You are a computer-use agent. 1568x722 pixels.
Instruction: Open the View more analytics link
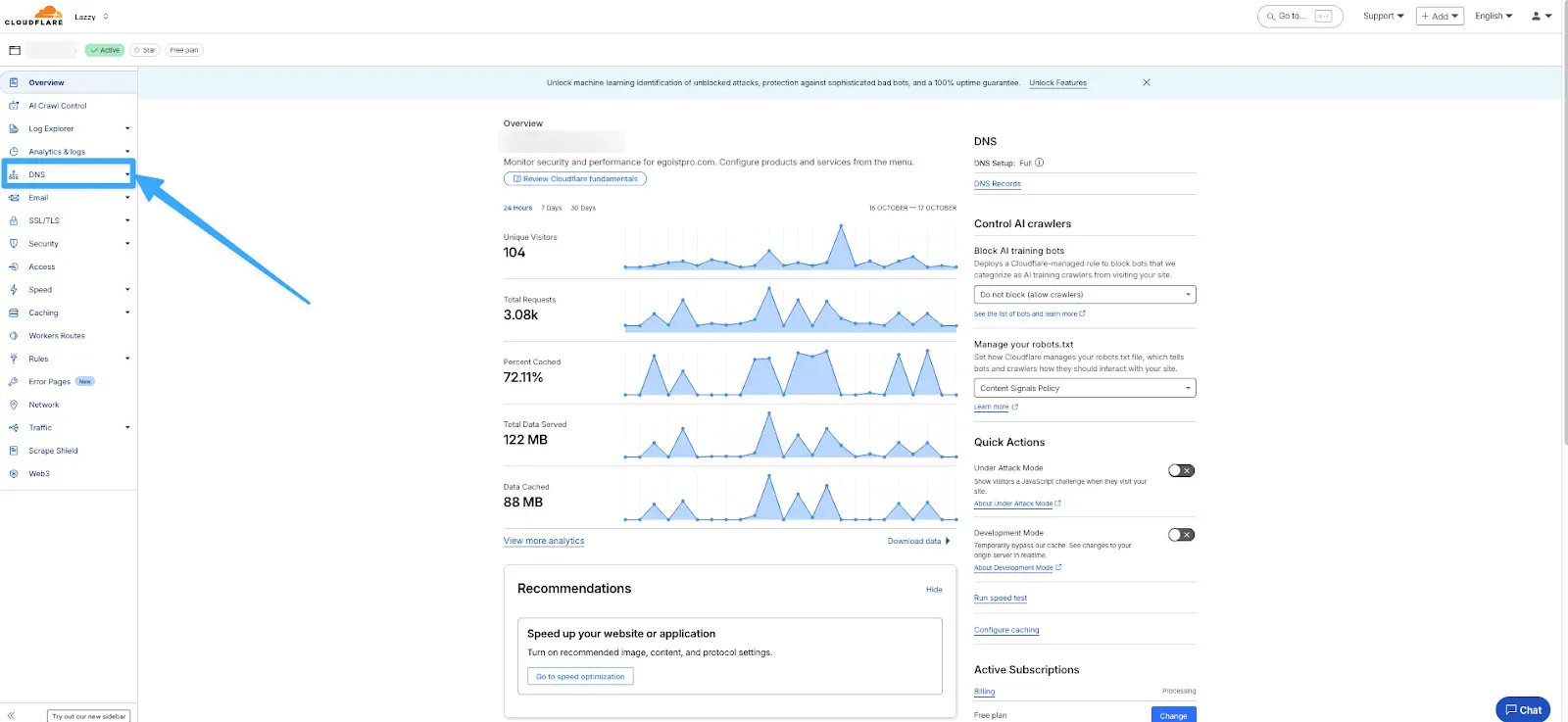pos(544,541)
